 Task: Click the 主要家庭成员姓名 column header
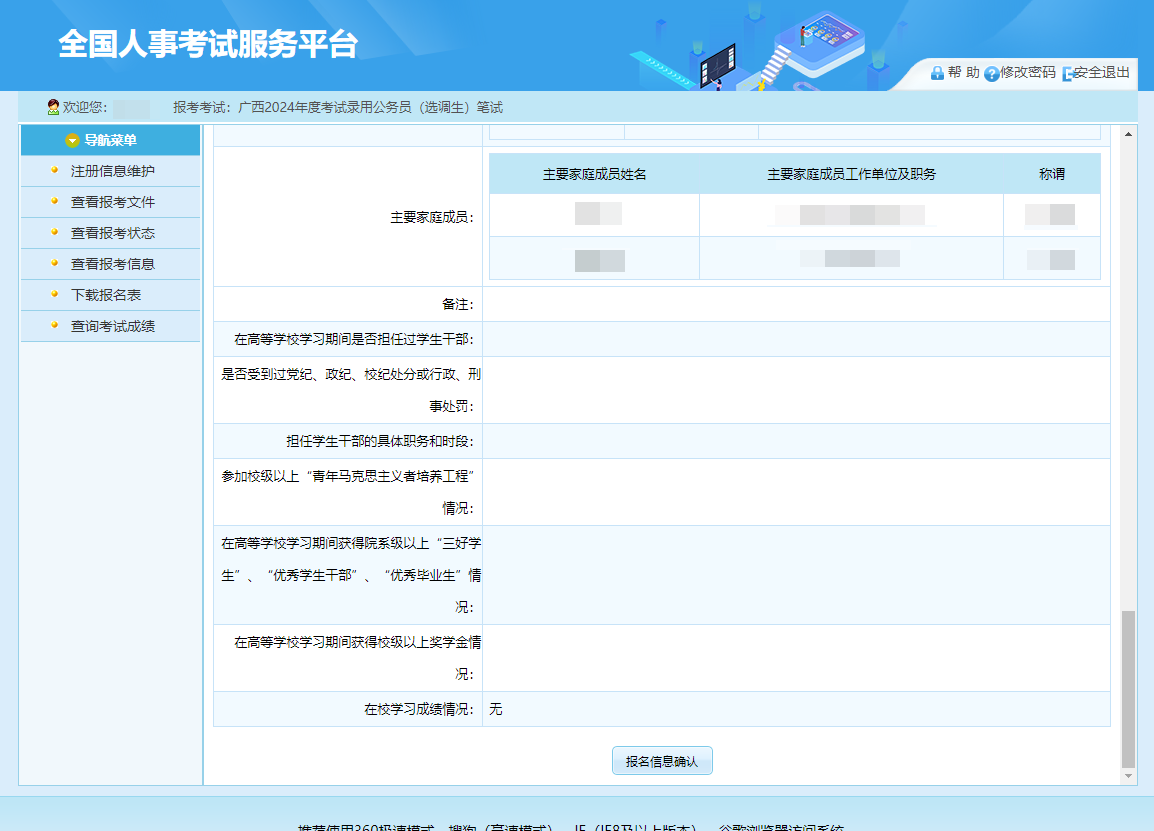(594, 174)
